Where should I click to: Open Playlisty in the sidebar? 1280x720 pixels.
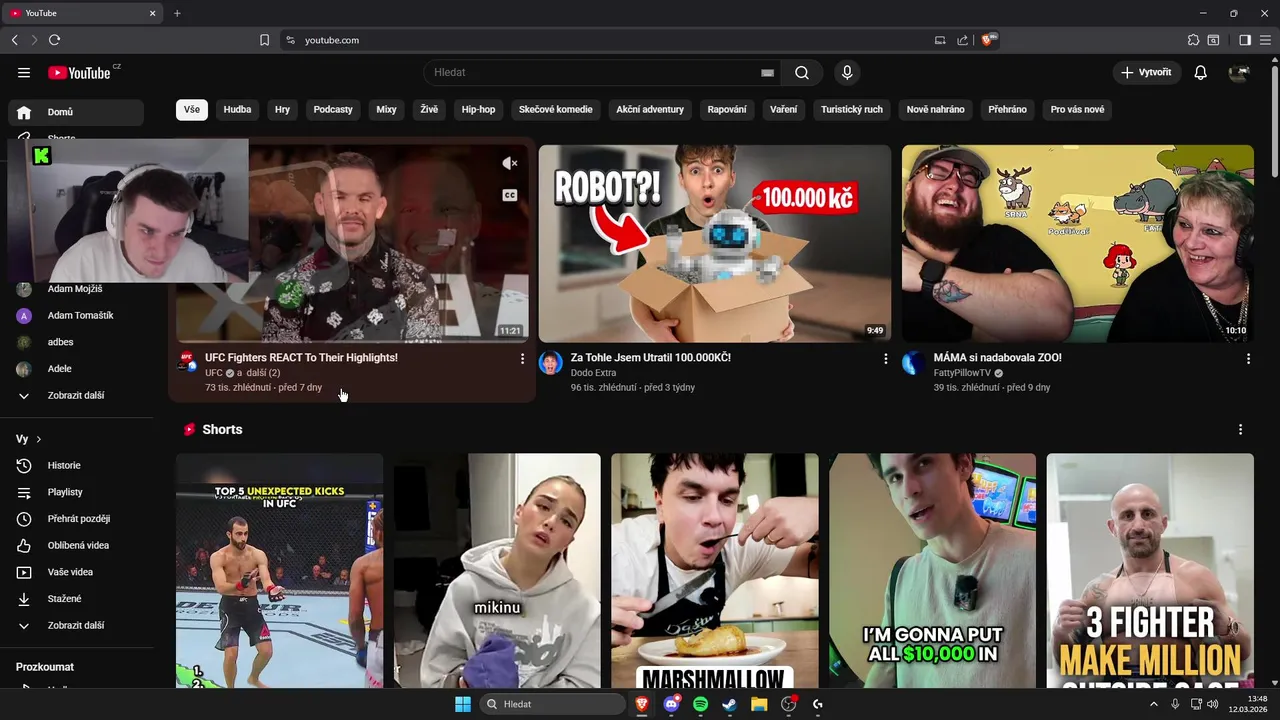76,492
